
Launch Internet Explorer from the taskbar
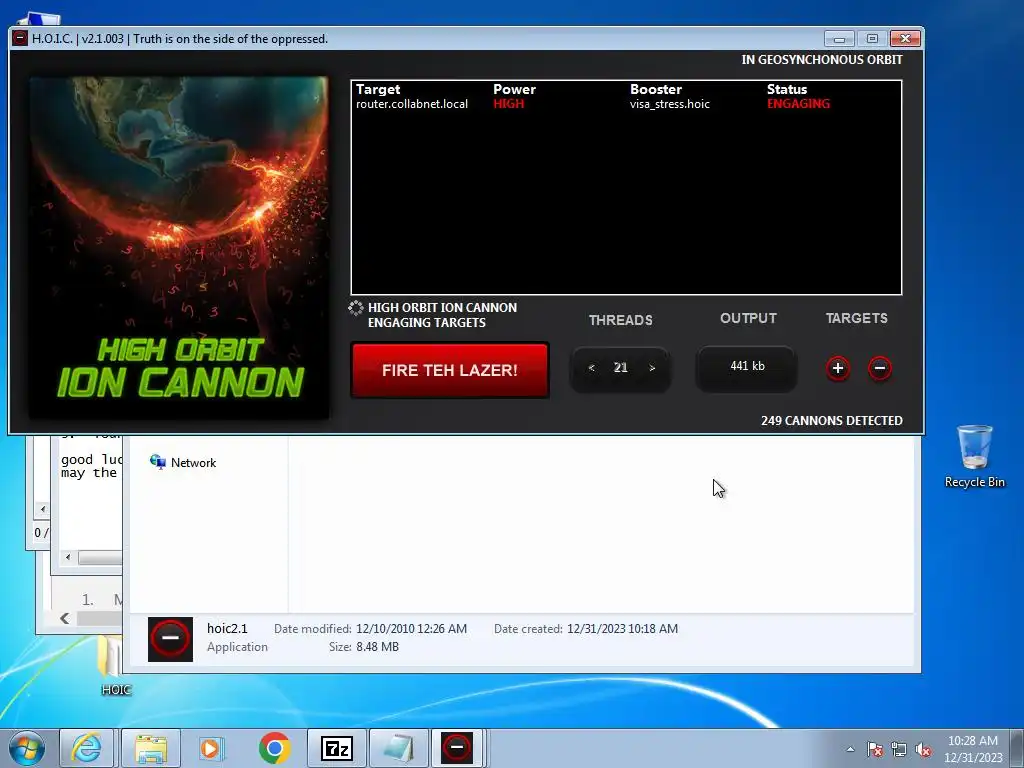click(87, 748)
